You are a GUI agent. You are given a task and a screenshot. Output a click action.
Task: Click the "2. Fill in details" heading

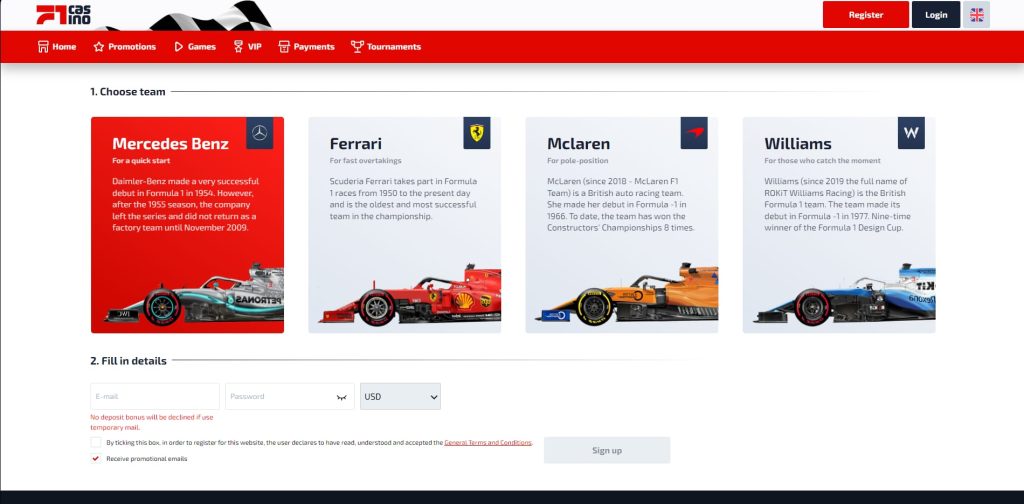tap(129, 361)
